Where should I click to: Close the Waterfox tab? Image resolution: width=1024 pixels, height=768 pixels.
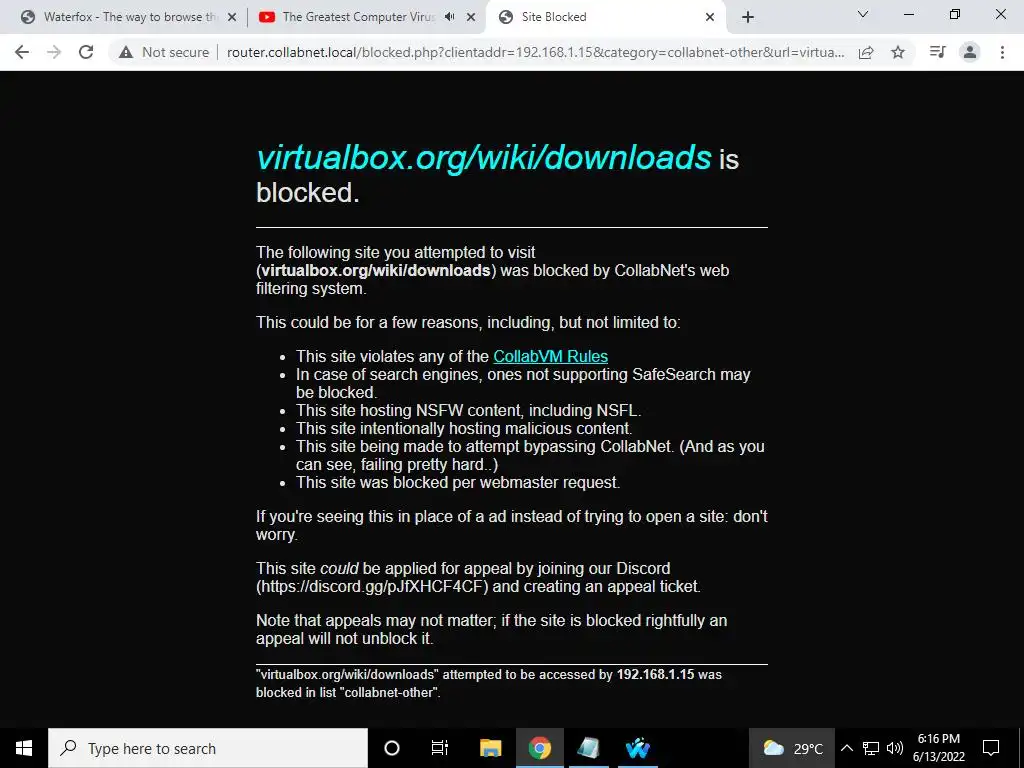click(x=231, y=18)
